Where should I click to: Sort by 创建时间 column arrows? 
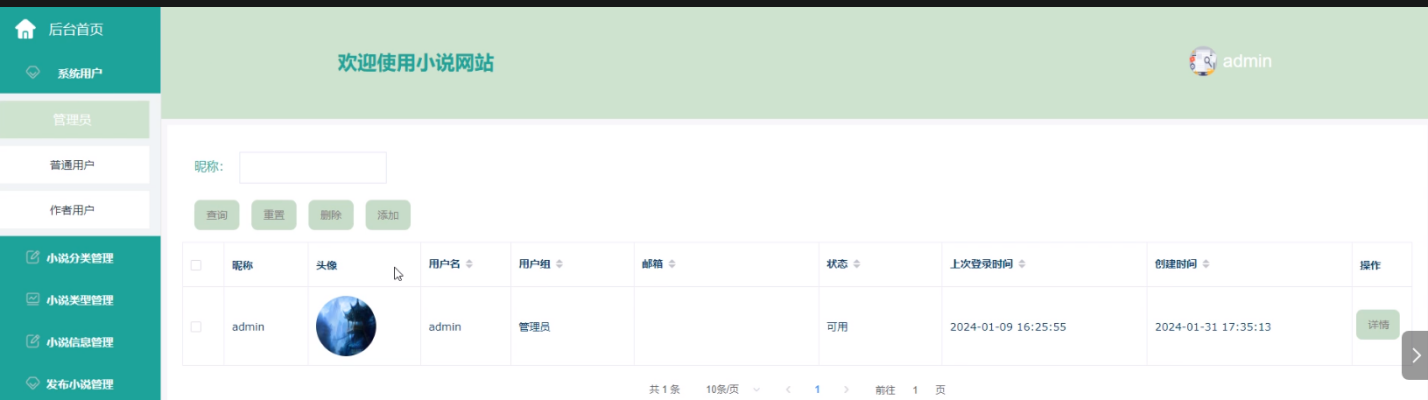click(x=1206, y=264)
